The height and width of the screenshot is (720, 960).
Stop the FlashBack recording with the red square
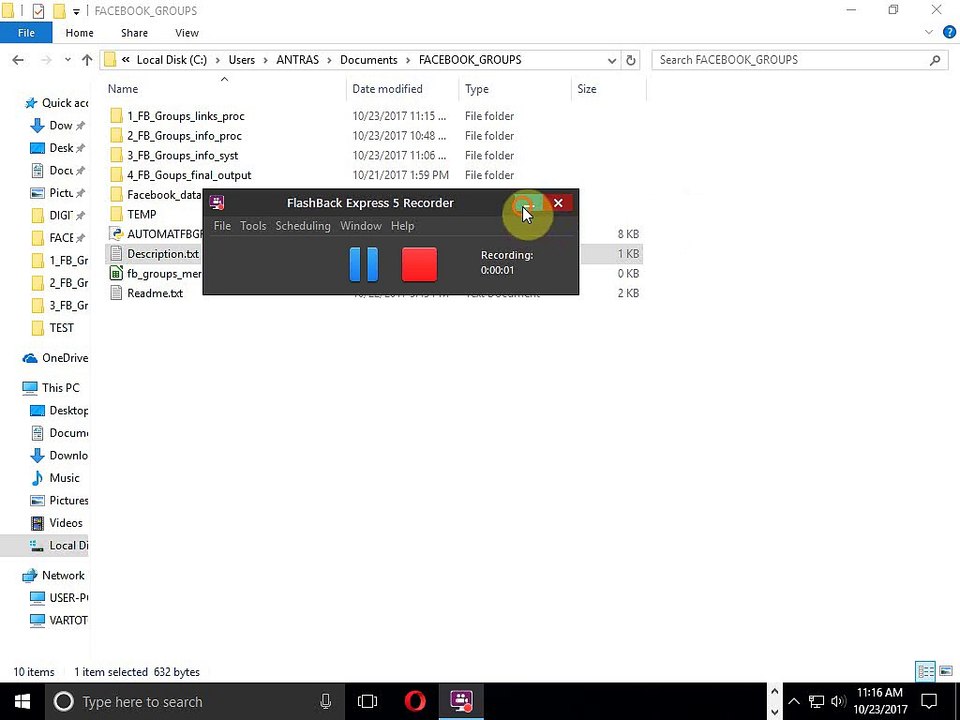click(419, 264)
